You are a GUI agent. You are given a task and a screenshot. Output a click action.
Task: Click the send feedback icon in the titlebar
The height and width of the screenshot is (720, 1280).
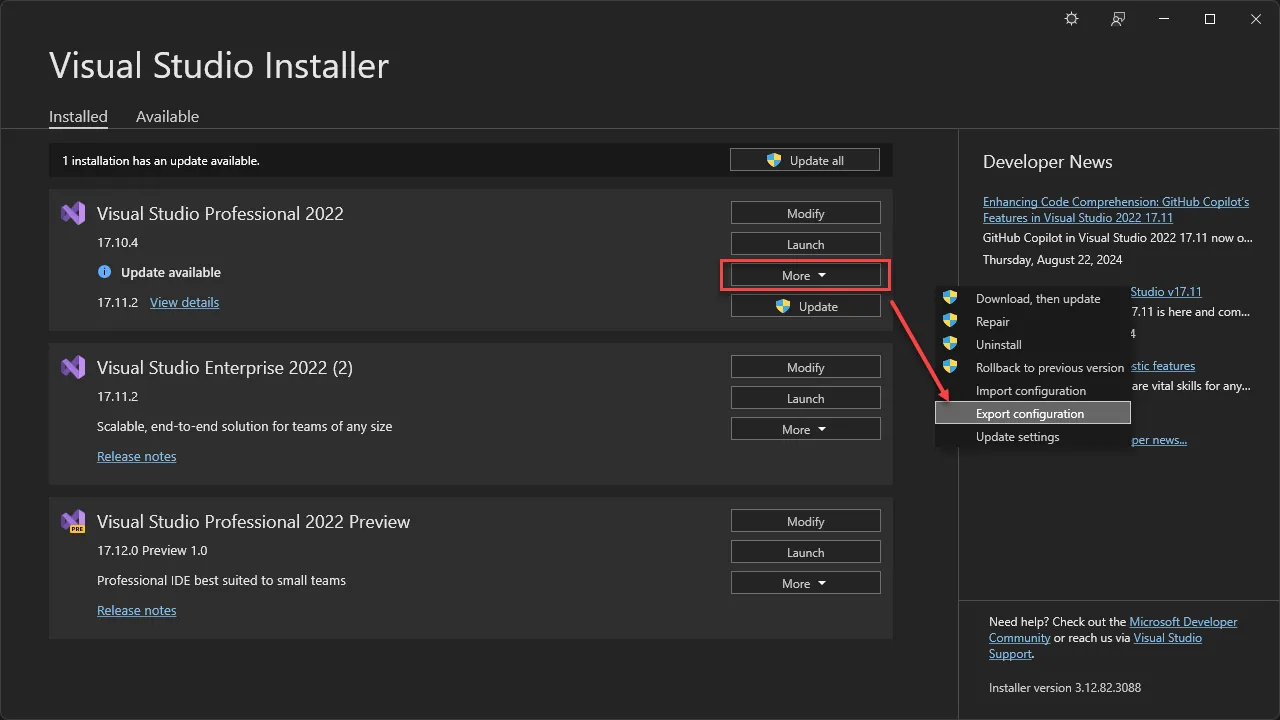(x=1117, y=18)
